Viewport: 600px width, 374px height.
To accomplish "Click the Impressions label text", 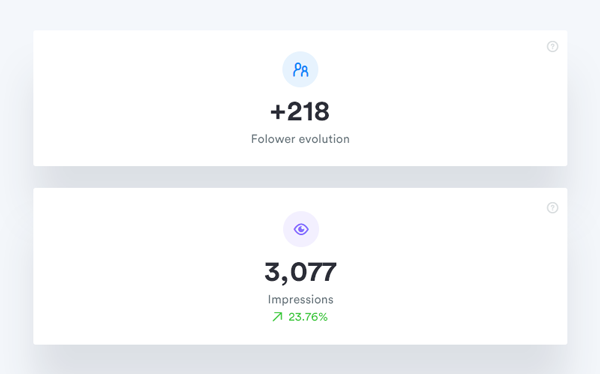I will pos(301,299).
